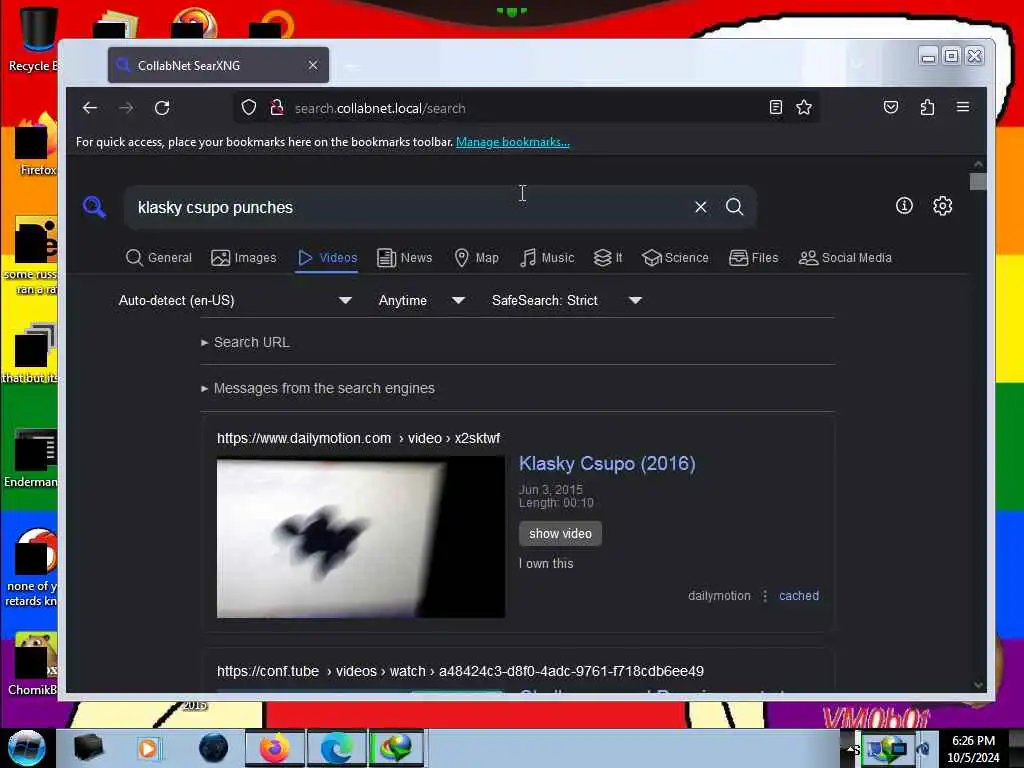Switch to Files search category
1024x768 pixels.
coord(754,258)
